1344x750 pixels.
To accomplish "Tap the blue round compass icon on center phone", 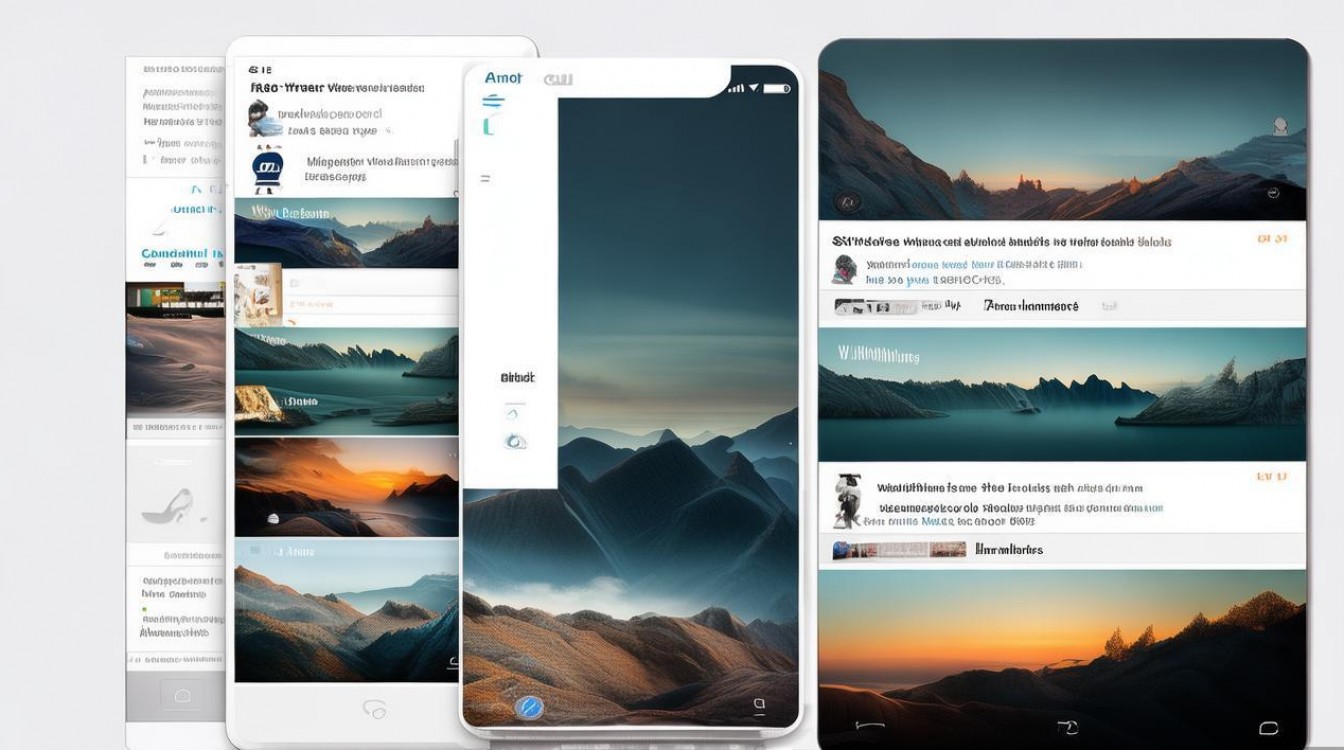I will (x=528, y=708).
